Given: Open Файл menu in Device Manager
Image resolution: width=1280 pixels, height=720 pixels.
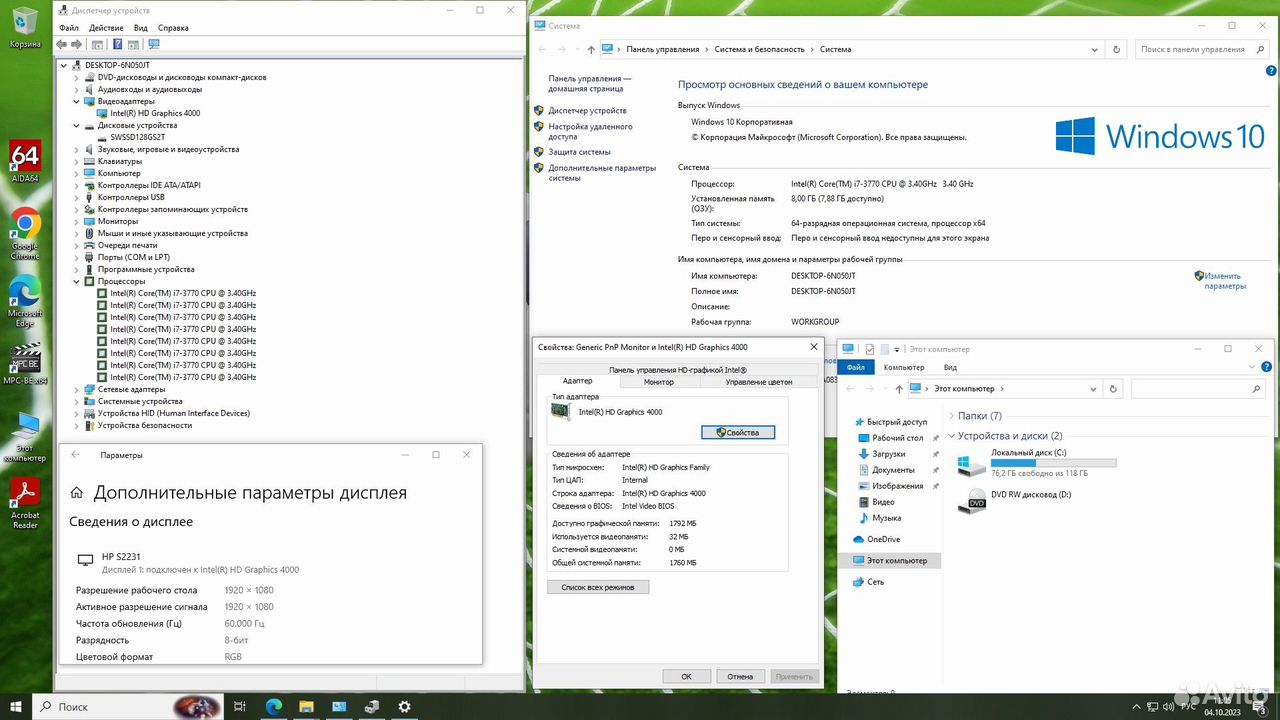Looking at the screenshot, I should coord(68,28).
